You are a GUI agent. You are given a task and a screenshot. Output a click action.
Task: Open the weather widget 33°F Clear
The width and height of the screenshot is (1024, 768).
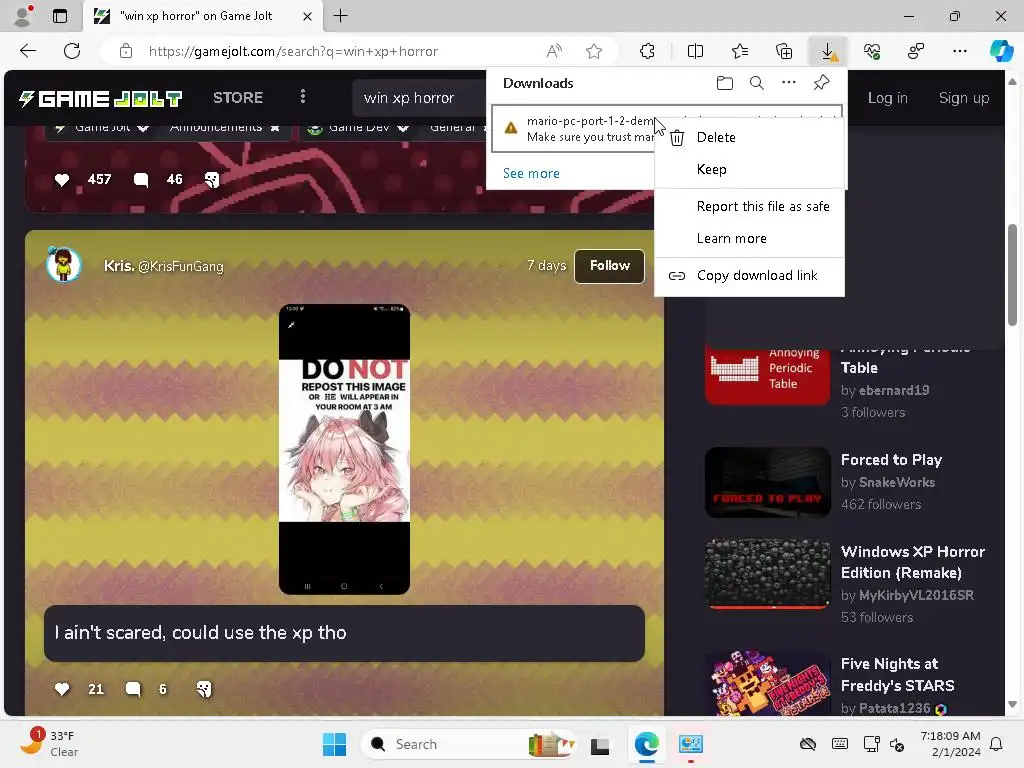click(48, 743)
